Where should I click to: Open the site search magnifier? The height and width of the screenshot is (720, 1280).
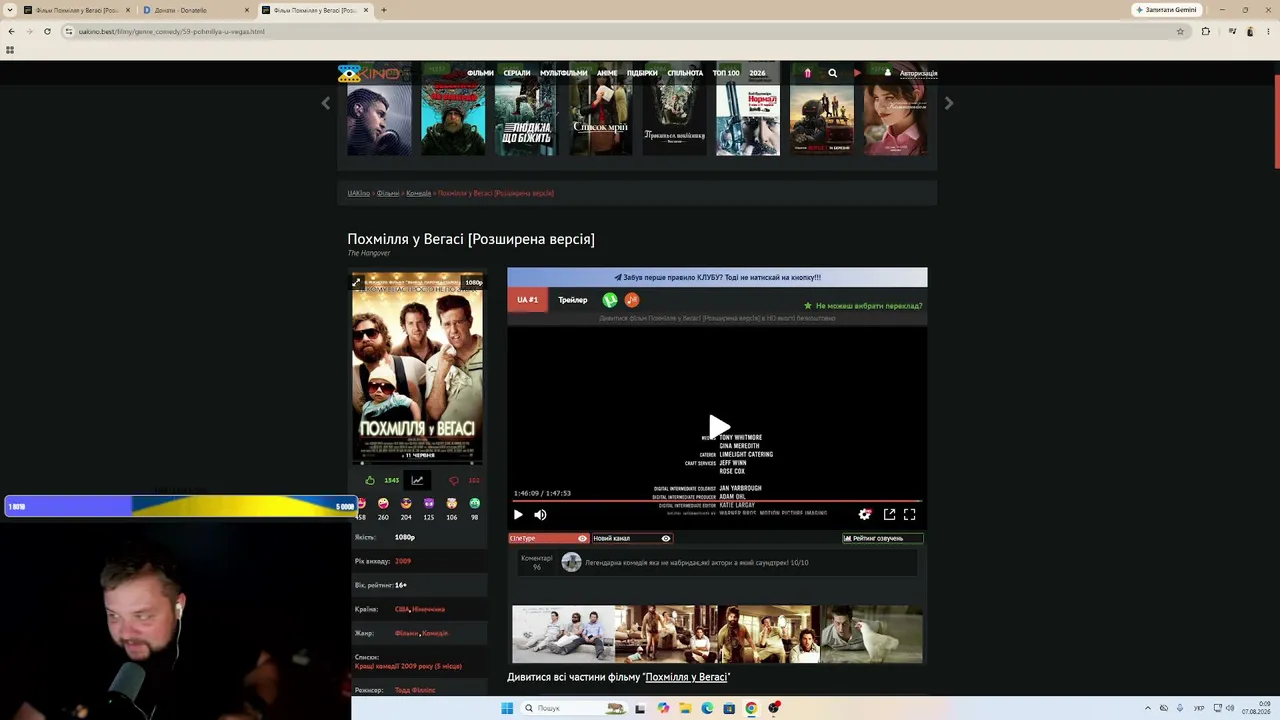(x=832, y=73)
